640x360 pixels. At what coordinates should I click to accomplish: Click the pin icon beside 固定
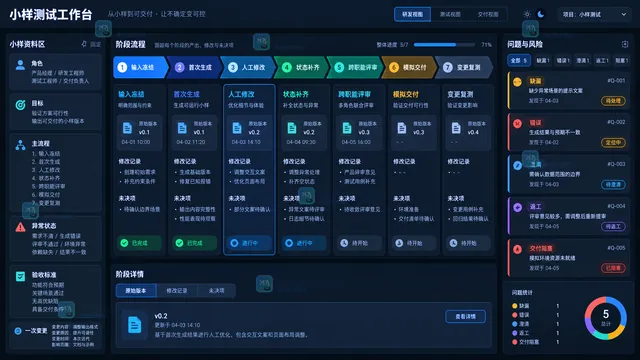point(84,44)
